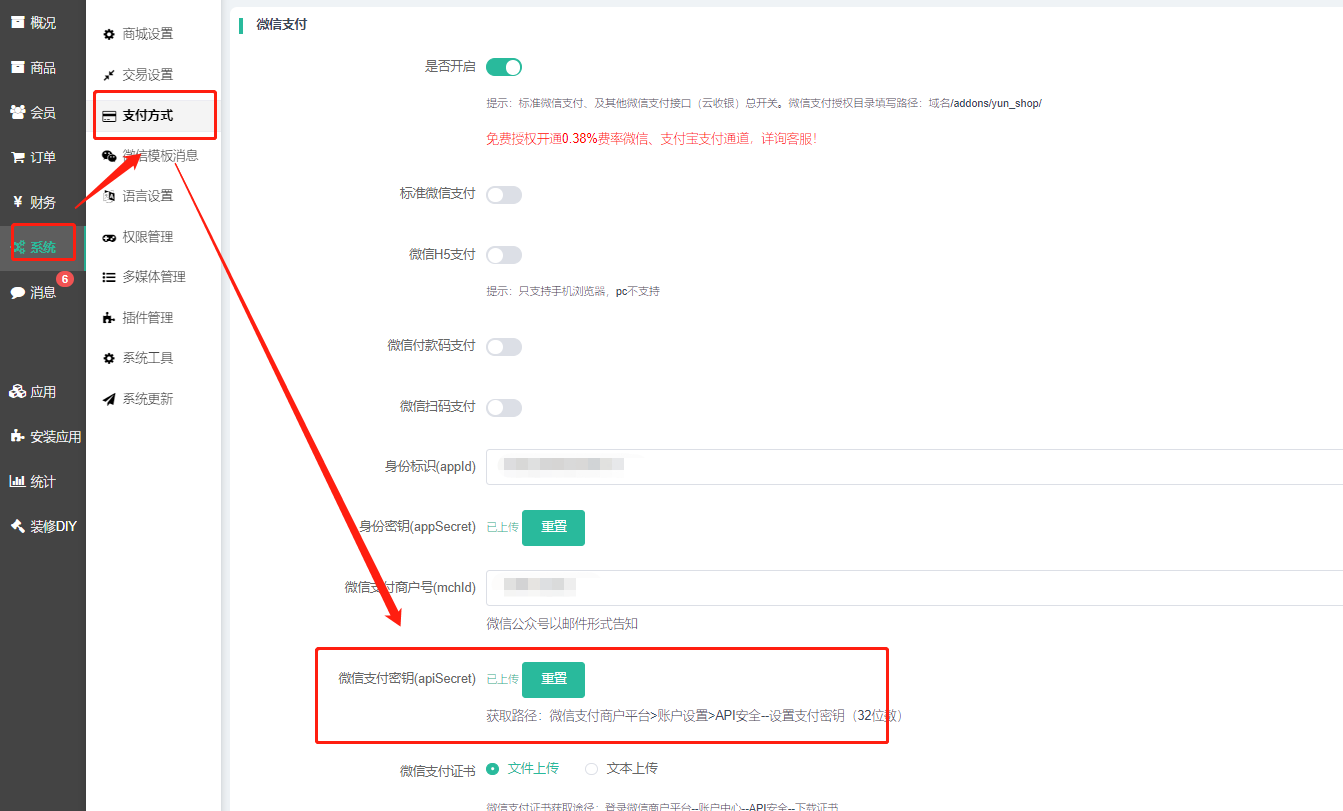Click the 安装应用 puzzle icon

[17, 436]
